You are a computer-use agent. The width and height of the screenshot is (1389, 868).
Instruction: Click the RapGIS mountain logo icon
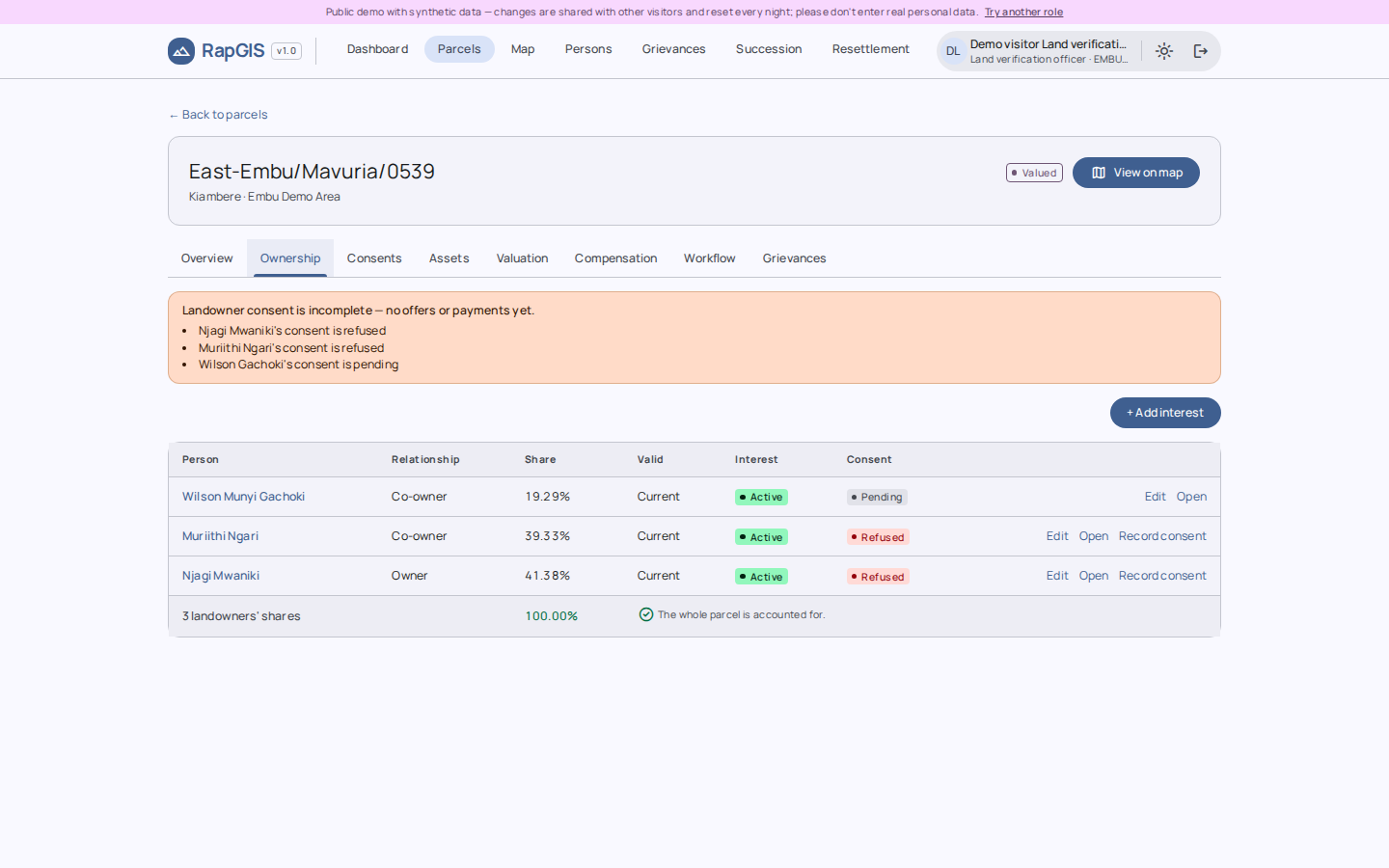(181, 51)
